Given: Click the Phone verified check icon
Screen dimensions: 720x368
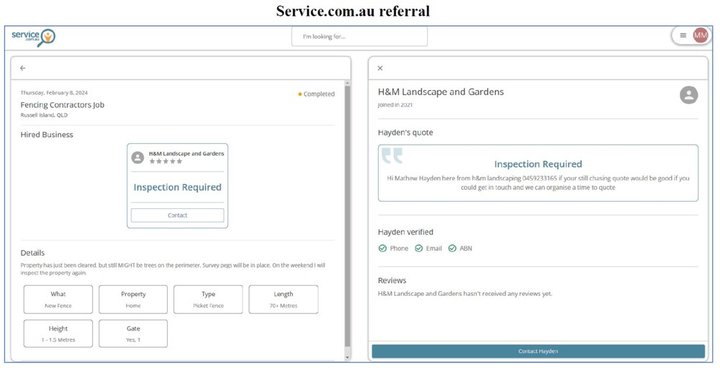Looking at the screenshot, I should (x=382, y=248).
